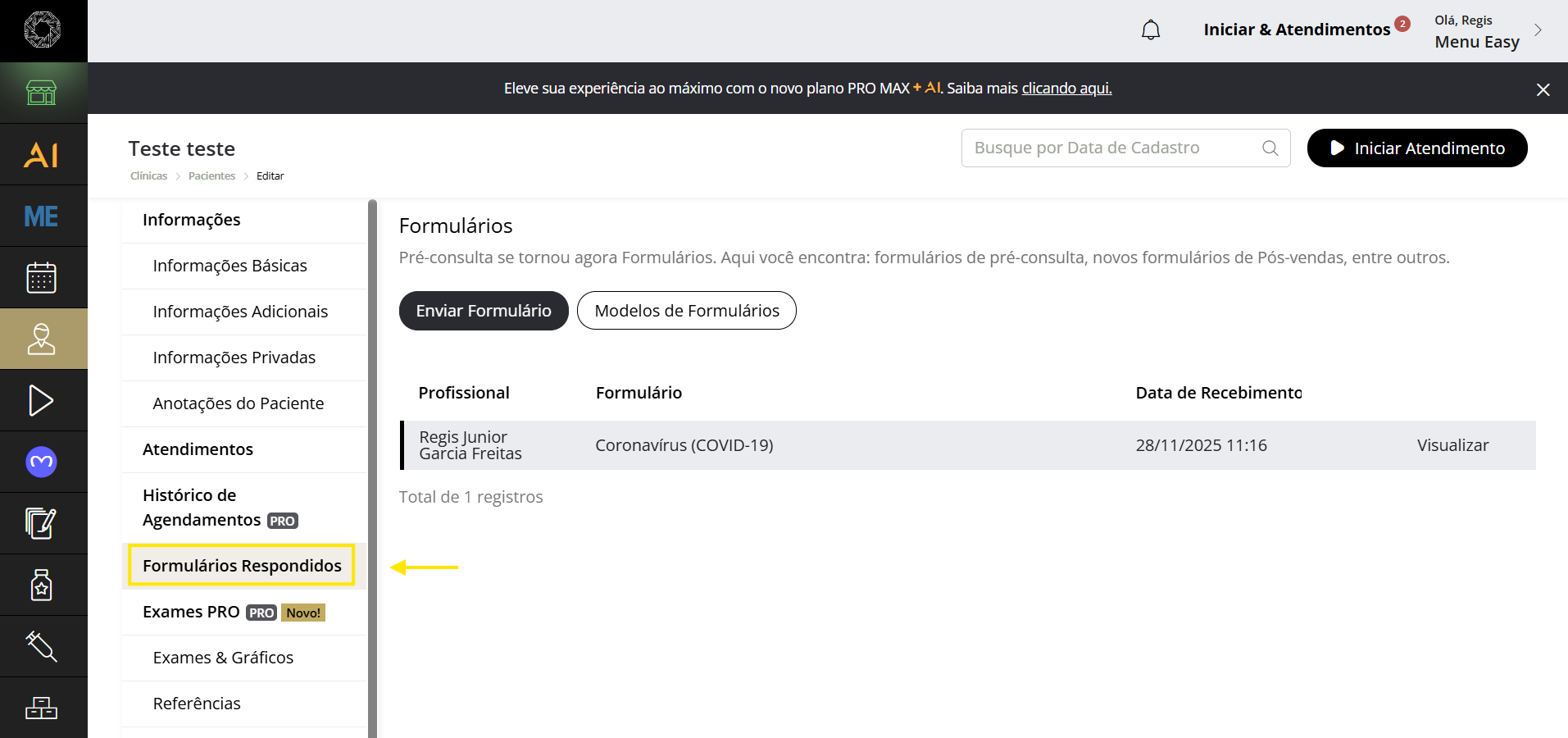Image resolution: width=1568 pixels, height=738 pixels.
Task: Click the Enviar Formulário button
Action: point(484,311)
